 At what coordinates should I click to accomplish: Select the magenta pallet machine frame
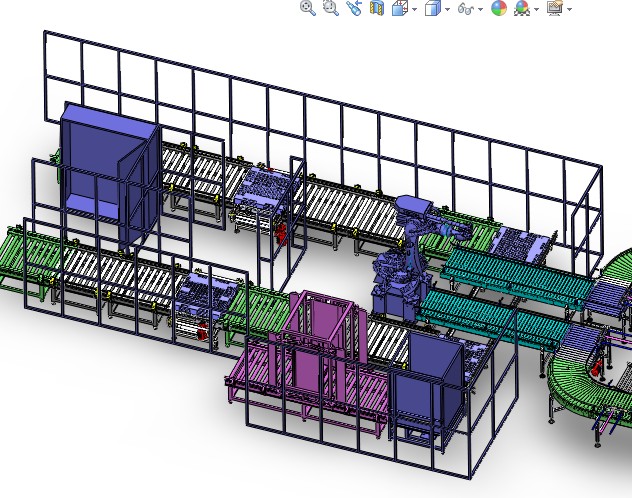pos(306,363)
